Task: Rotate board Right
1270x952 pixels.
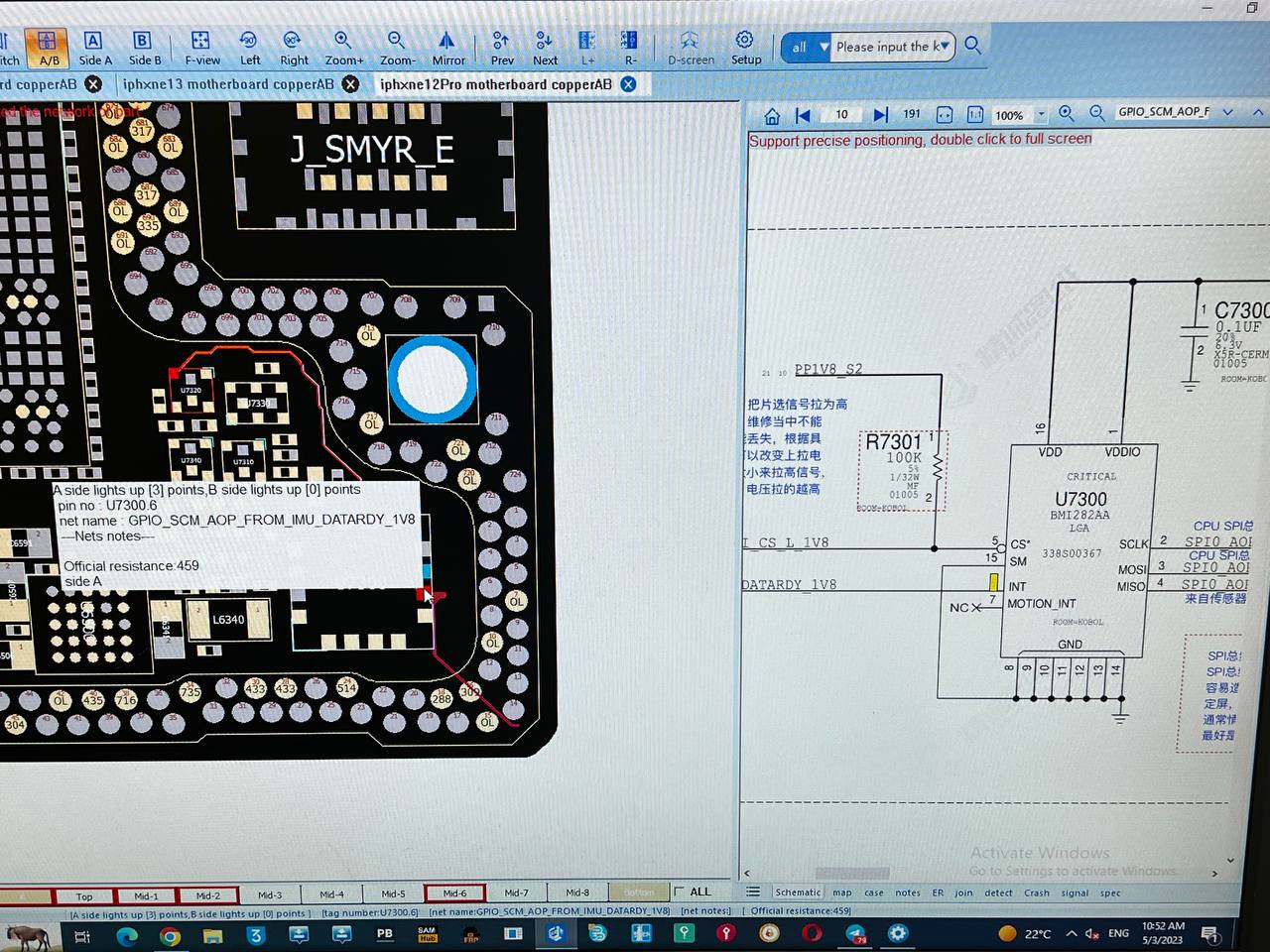Action: tap(294, 48)
